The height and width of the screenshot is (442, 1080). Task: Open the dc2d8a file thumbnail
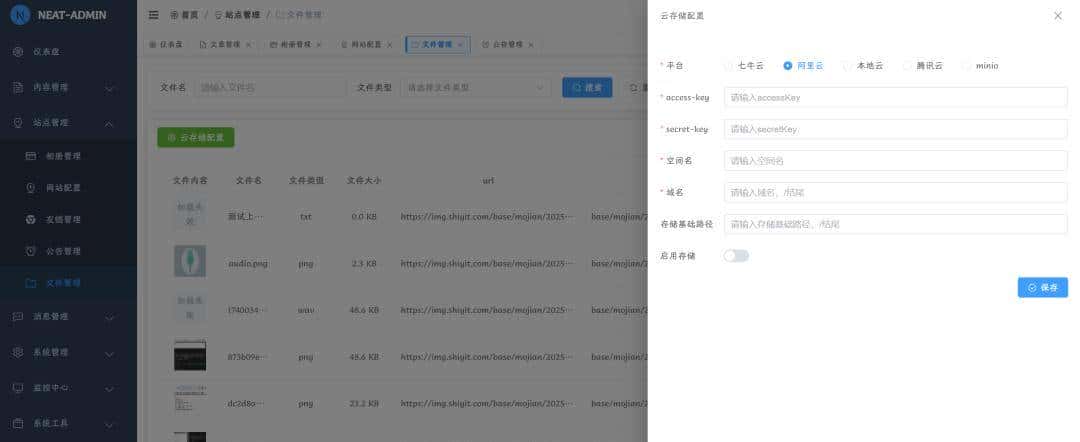(x=189, y=402)
